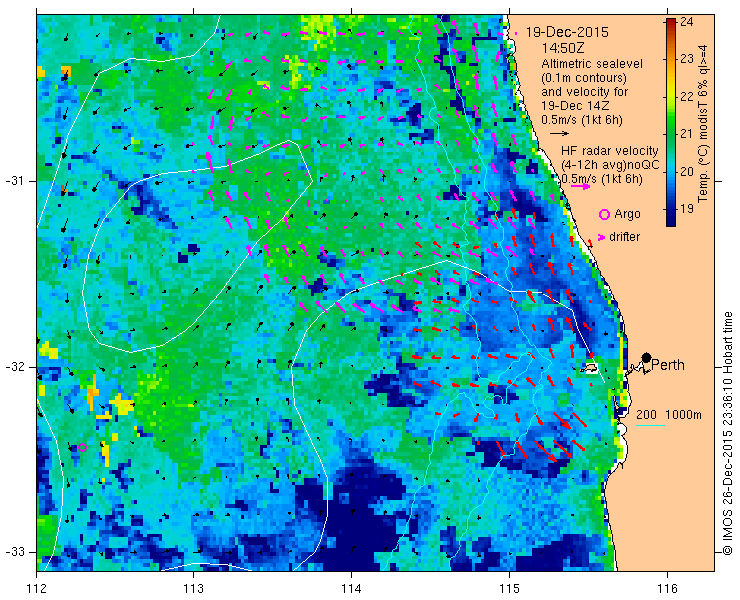This screenshot has width=740, height=600.
Task: Click the '19-Dec 14Z' text
Action: point(574,106)
